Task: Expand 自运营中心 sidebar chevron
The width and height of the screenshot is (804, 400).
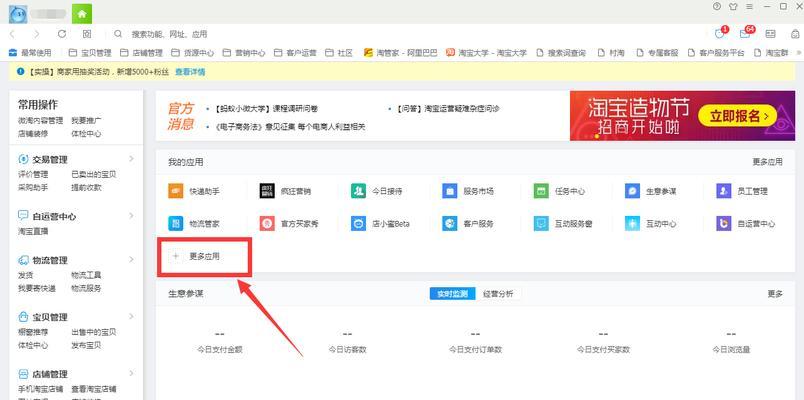Action: [x=131, y=216]
